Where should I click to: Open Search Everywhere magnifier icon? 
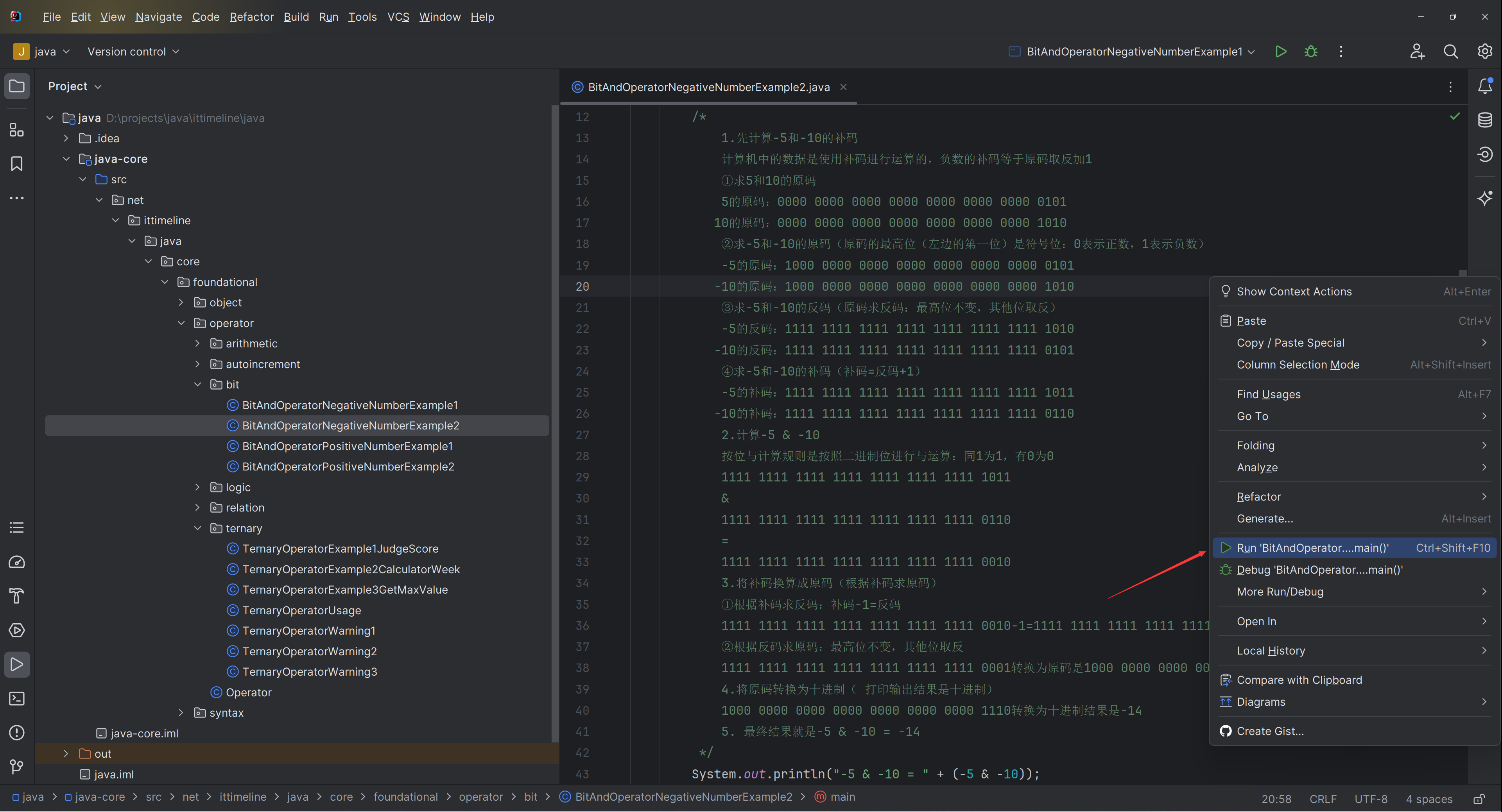pyautogui.click(x=1451, y=51)
